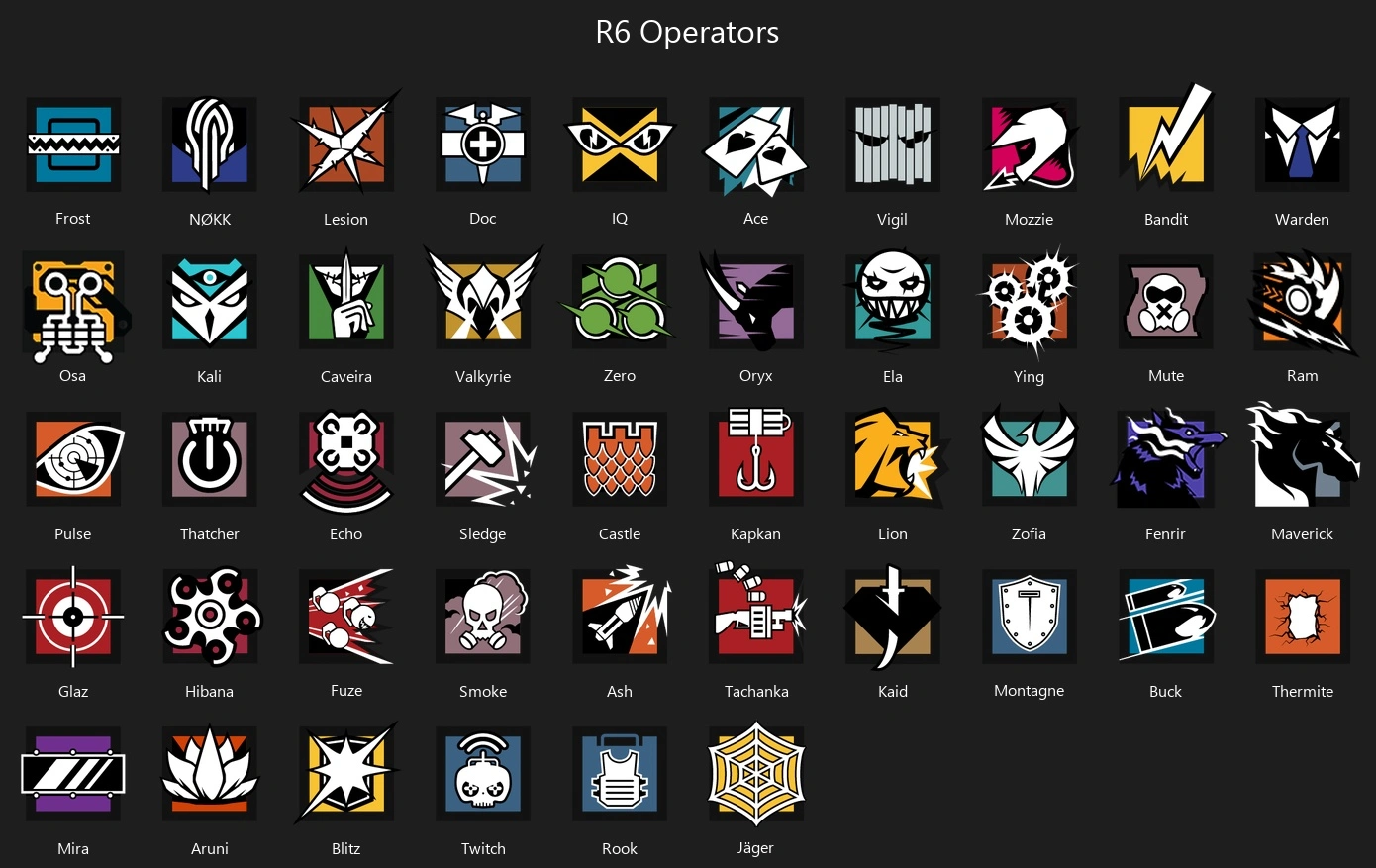The width and height of the screenshot is (1376, 868).
Task: Select the Glaz crosshair target icon
Action: 73,616
